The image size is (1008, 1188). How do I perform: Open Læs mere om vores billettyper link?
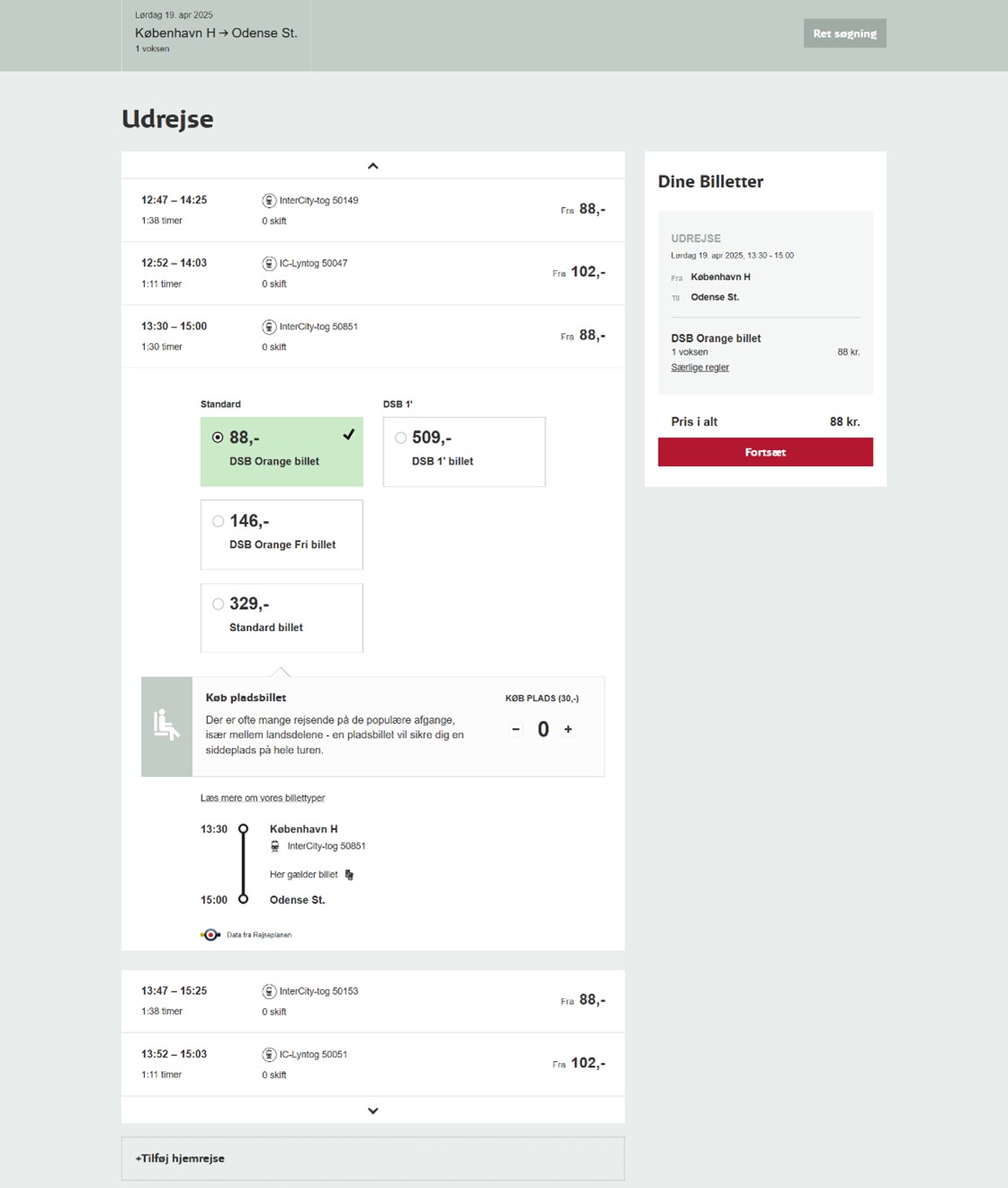(262, 798)
